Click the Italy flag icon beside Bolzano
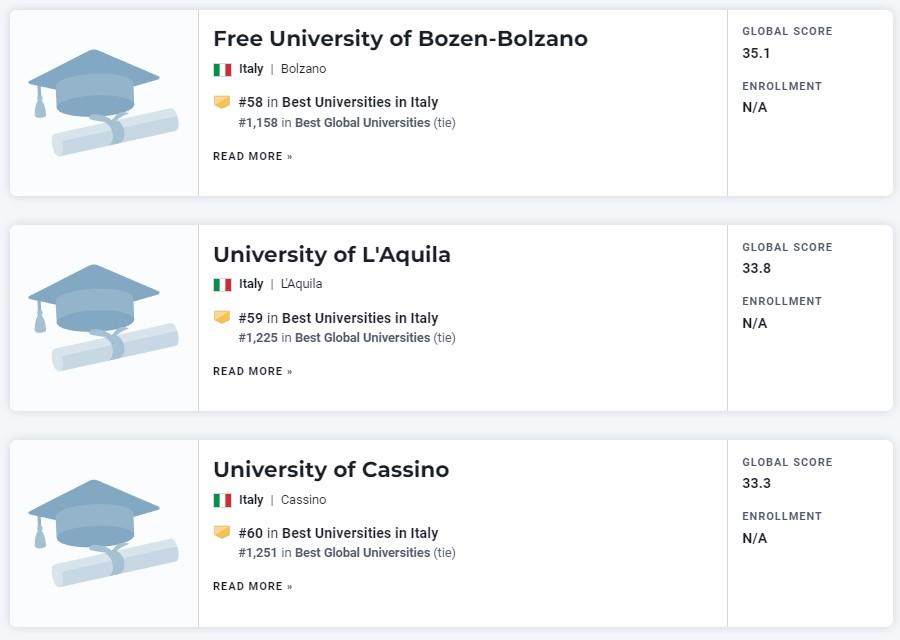 222,69
